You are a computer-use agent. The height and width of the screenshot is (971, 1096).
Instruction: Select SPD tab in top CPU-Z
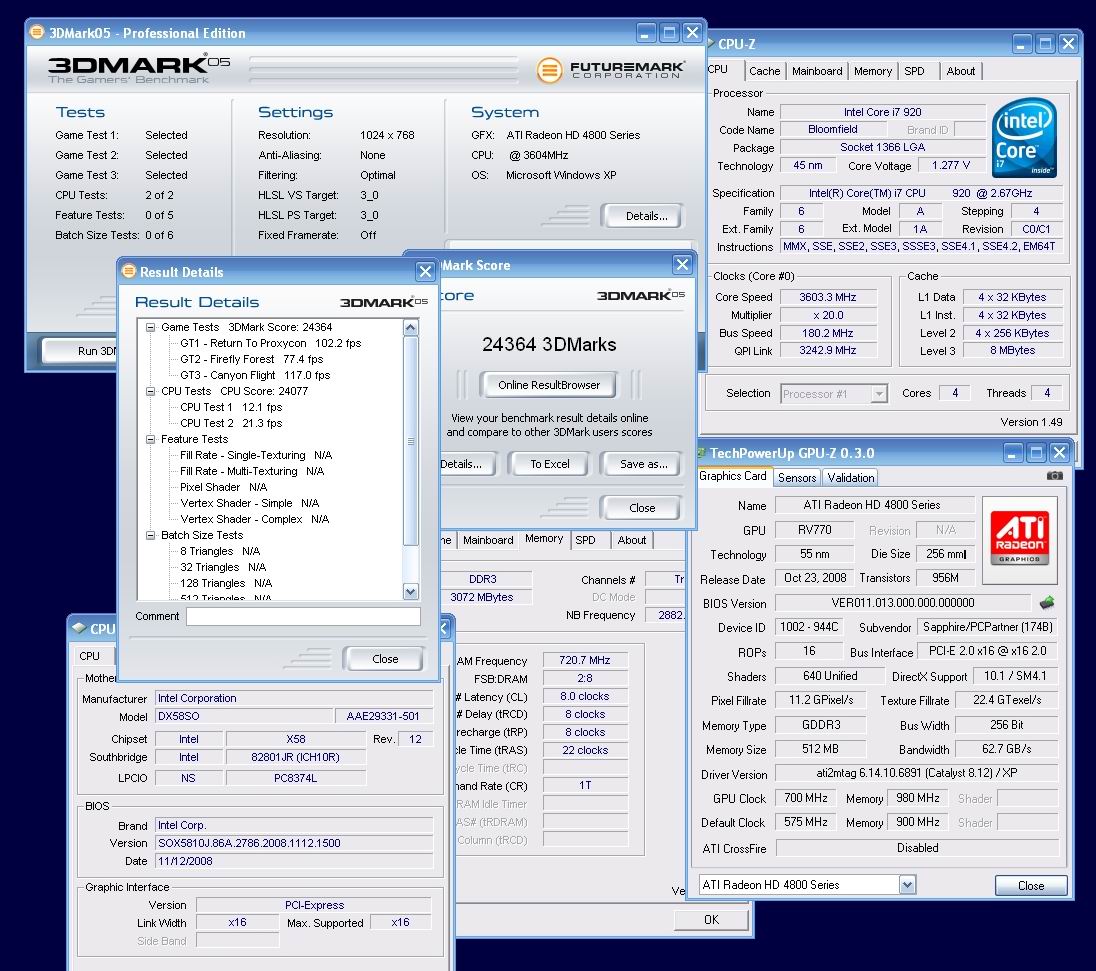(x=914, y=71)
